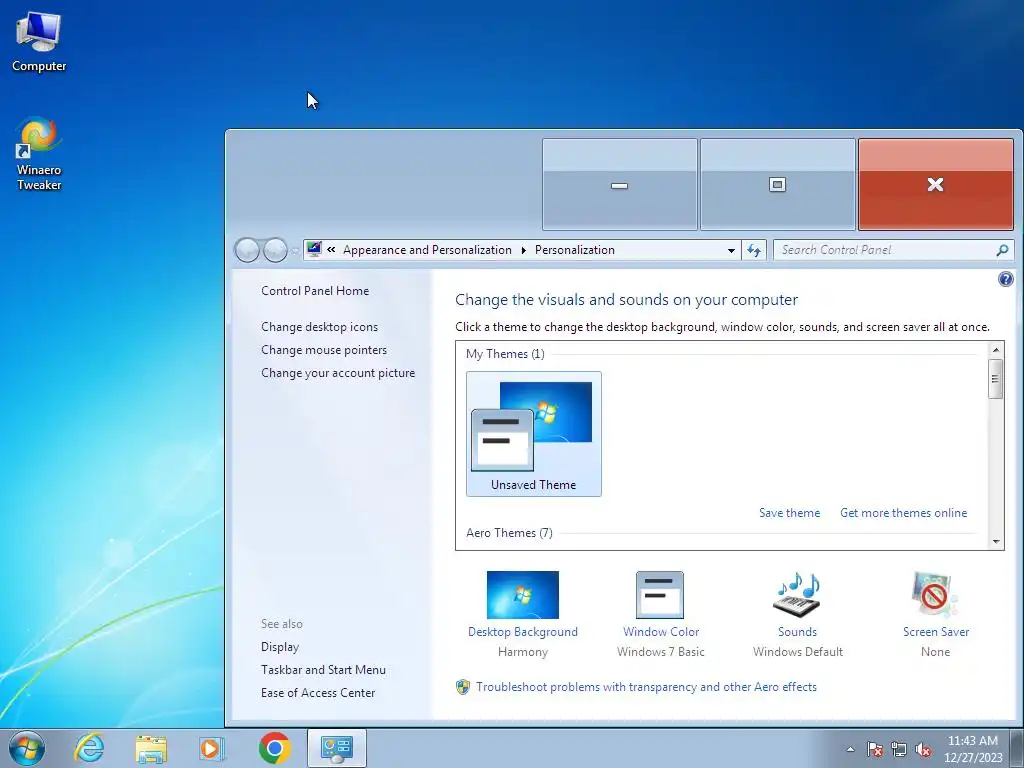Open the Computer desktop icon
Screen dimensions: 1024x768
(39, 42)
